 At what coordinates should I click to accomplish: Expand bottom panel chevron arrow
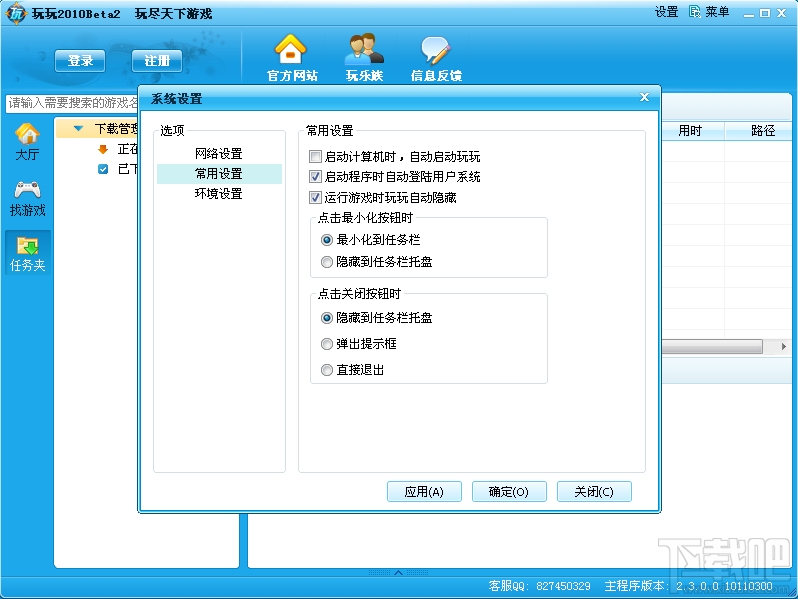[x=398, y=573]
